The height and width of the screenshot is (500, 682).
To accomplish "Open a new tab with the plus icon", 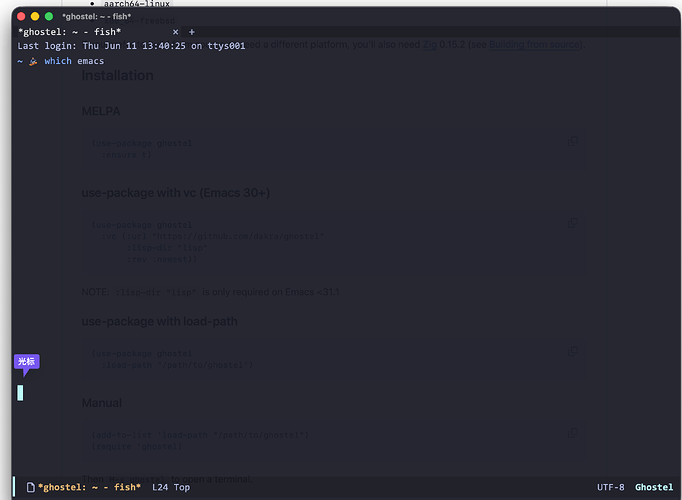I will tap(191, 32).
